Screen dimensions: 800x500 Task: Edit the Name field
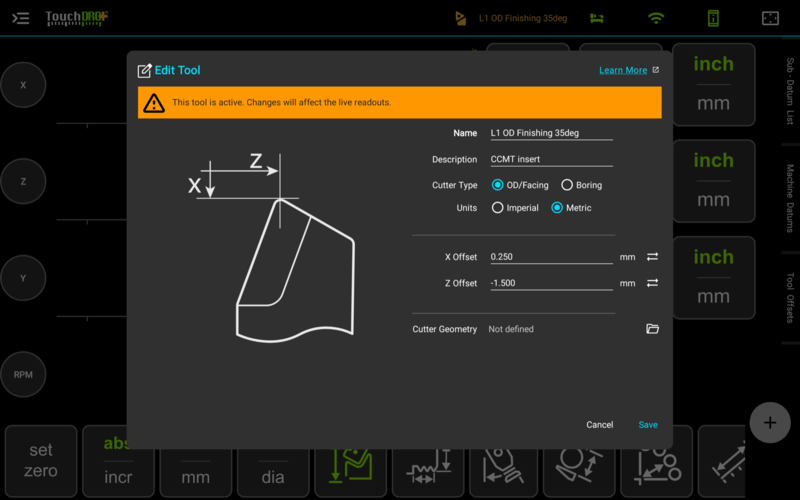(552, 133)
